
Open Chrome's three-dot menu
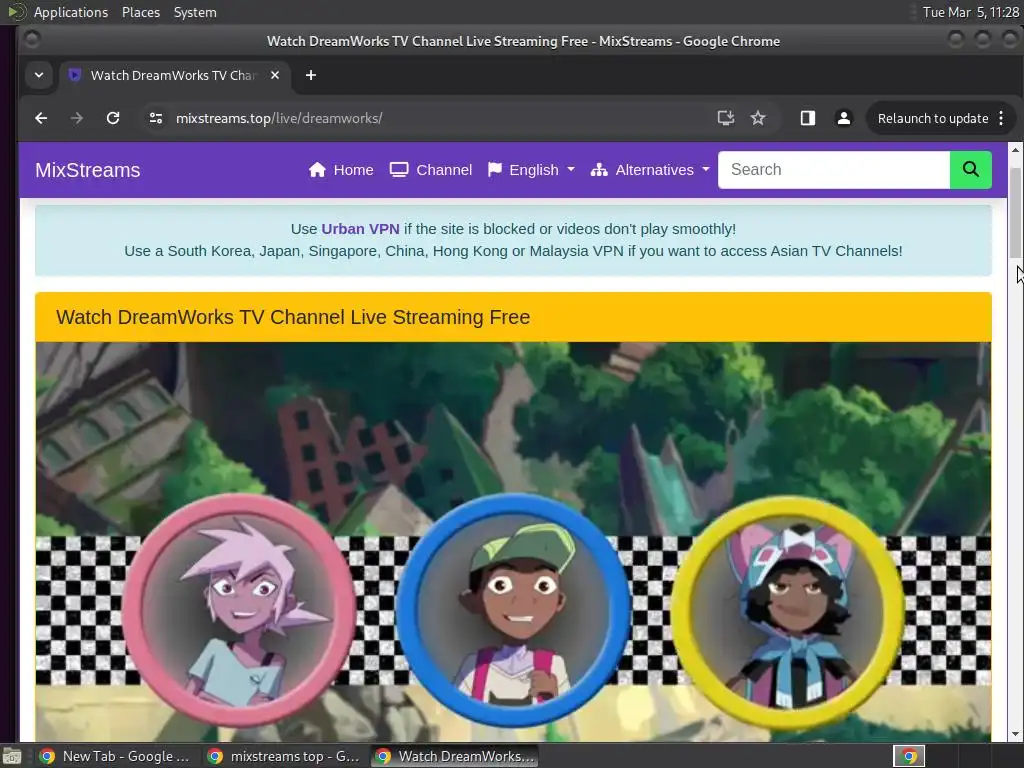click(x=1001, y=118)
